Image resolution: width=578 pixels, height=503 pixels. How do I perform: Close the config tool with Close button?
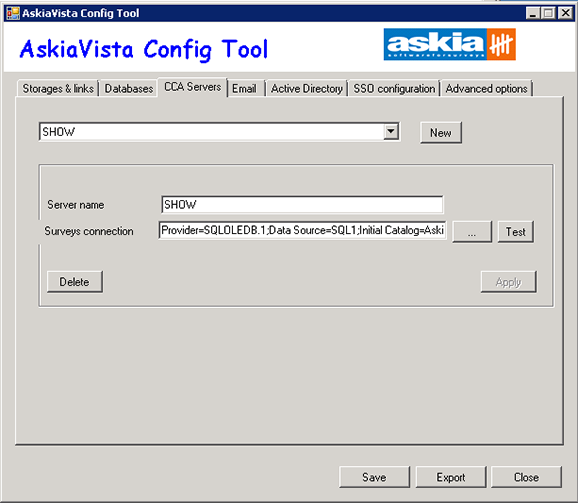click(x=526, y=477)
